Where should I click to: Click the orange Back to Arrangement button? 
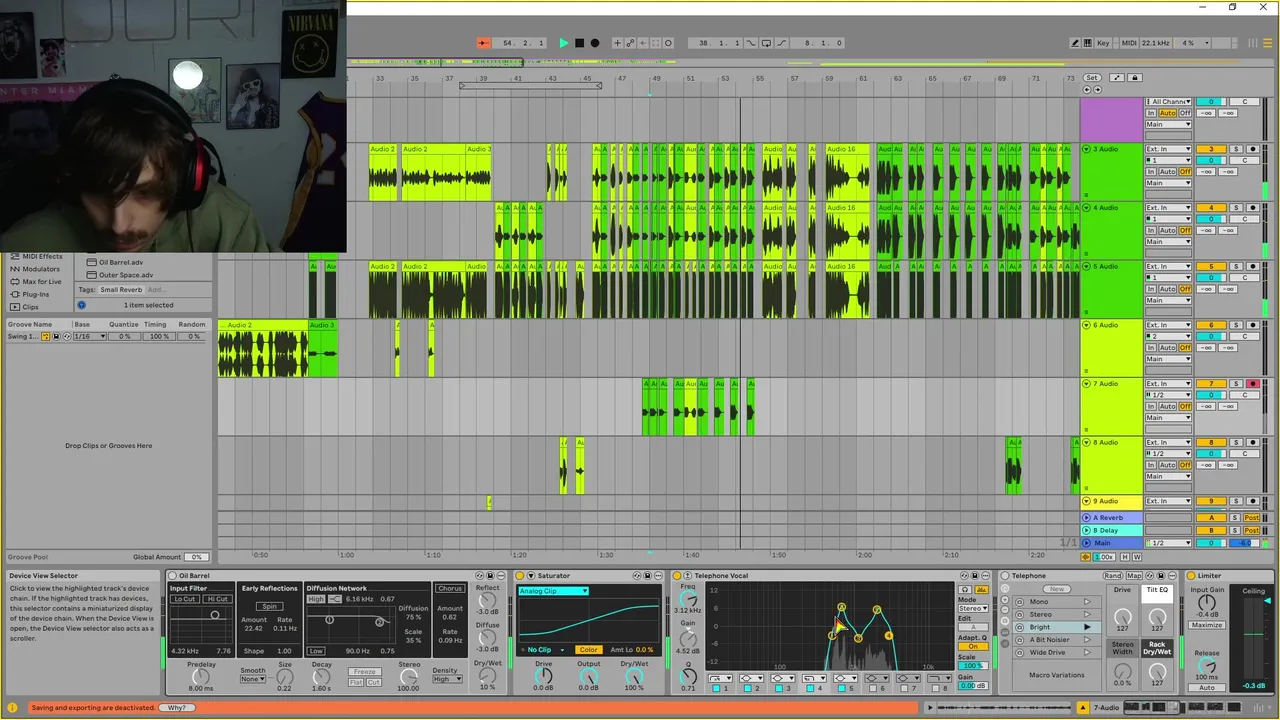(484, 43)
